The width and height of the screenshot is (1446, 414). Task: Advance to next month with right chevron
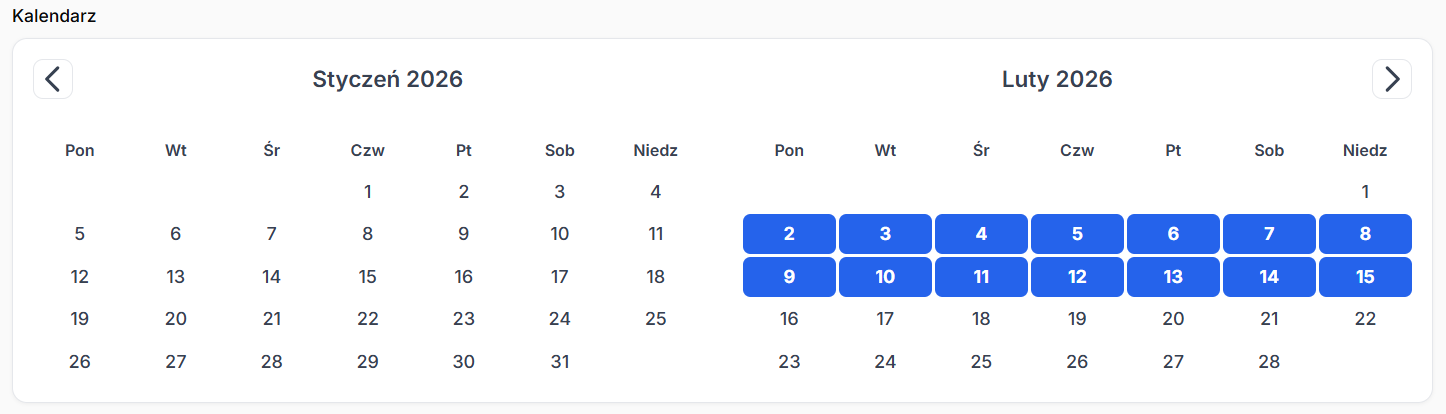coord(1391,79)
